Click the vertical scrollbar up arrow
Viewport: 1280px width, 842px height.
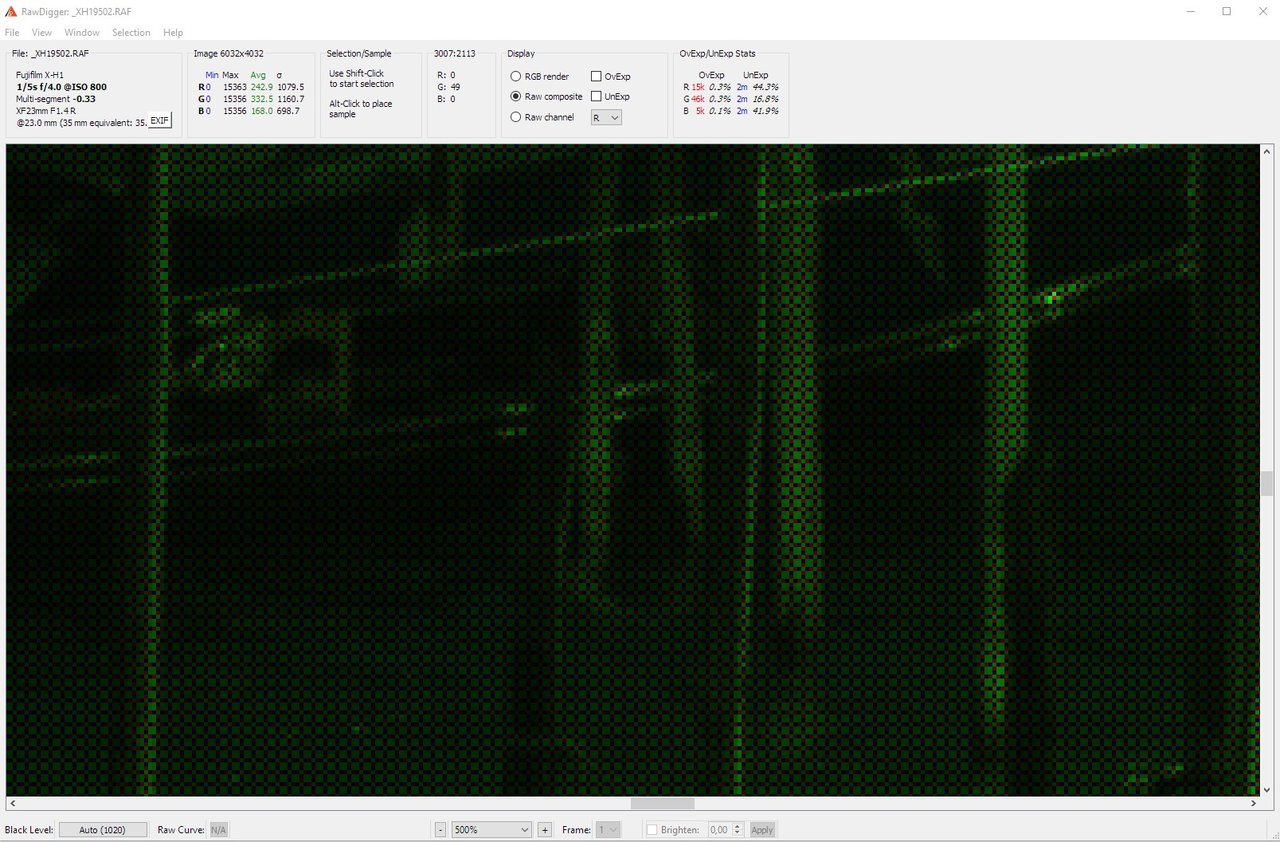tap(1267, 151)
